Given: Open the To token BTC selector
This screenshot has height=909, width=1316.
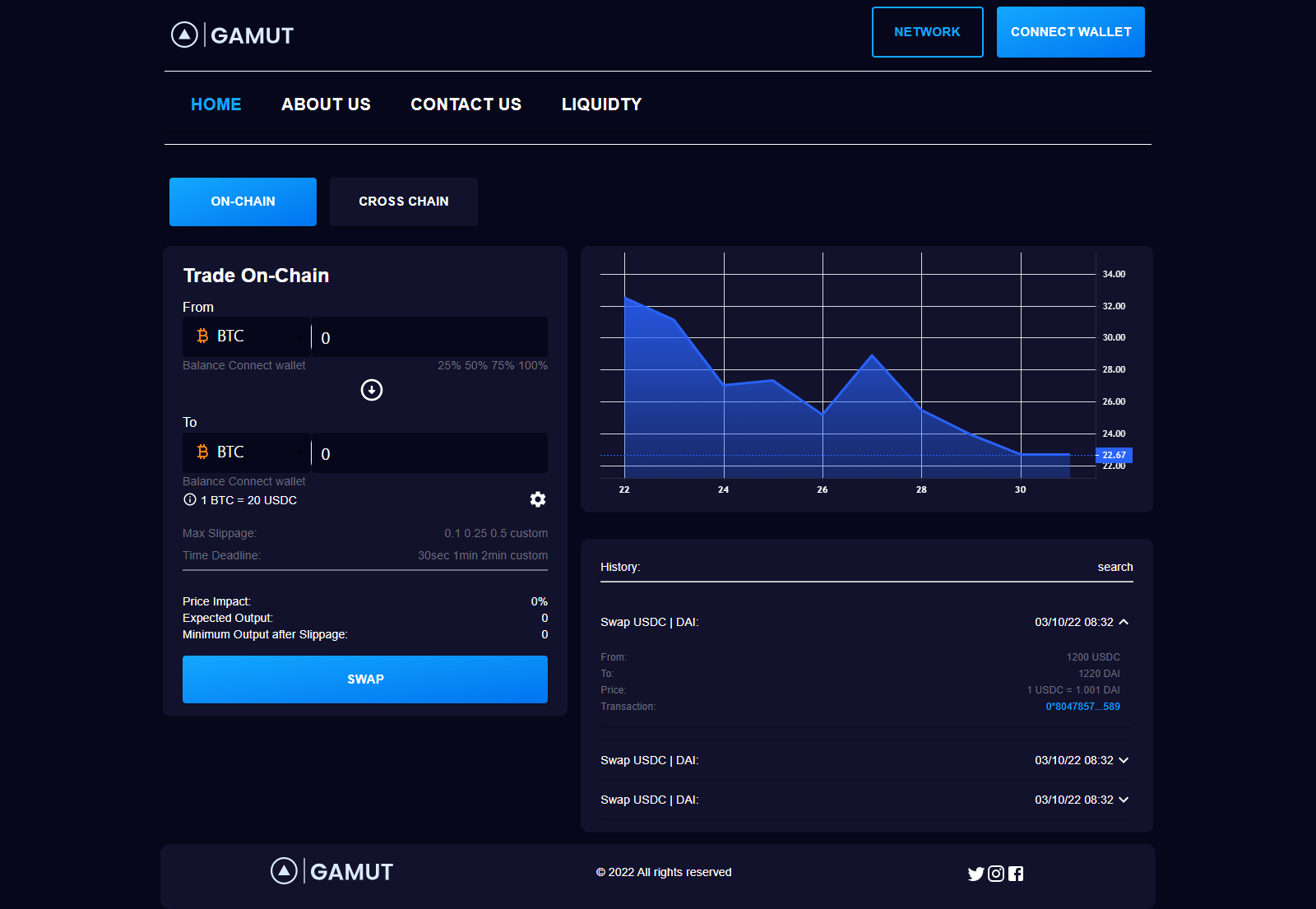Looking at the screenshot, I should 247,452.
